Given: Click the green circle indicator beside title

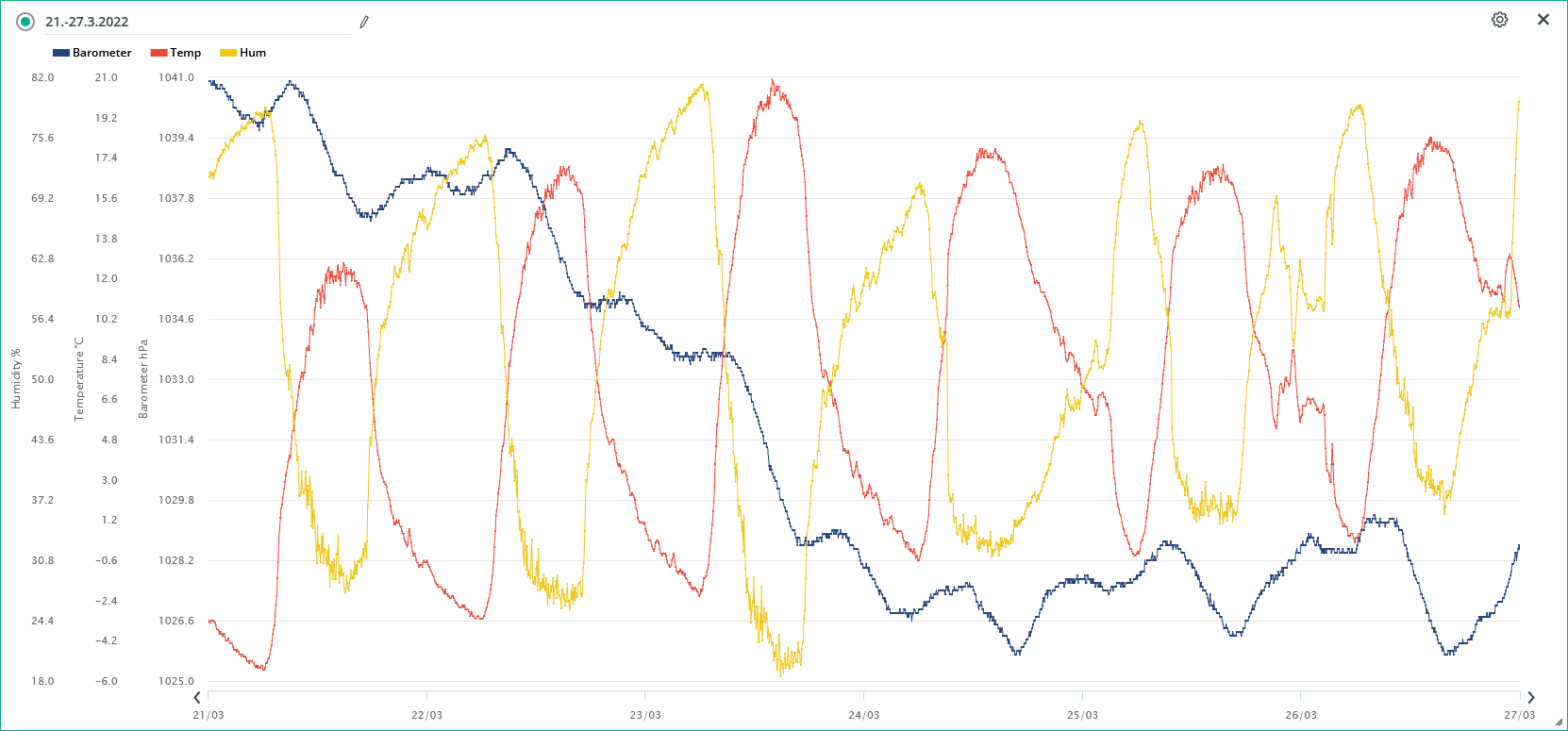Looking at the screenshot, I should [25, 22].
